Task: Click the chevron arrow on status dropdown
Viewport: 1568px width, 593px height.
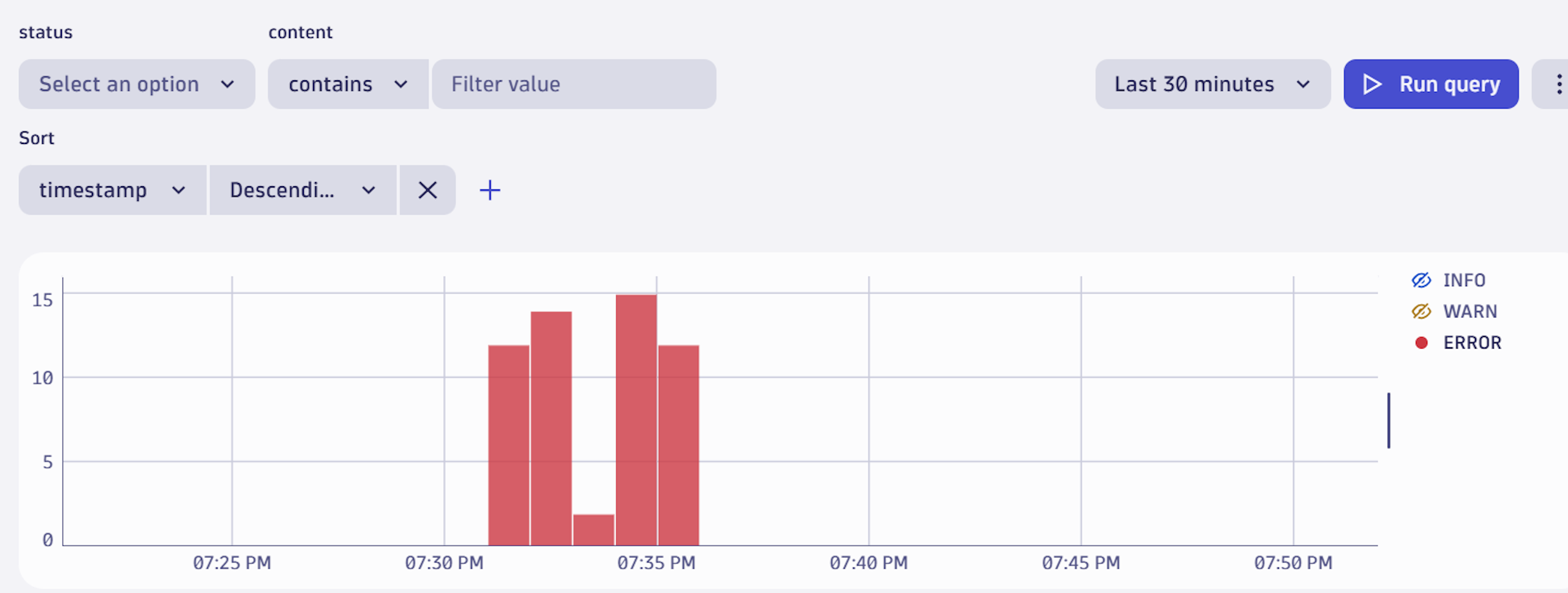Action: 228,84
